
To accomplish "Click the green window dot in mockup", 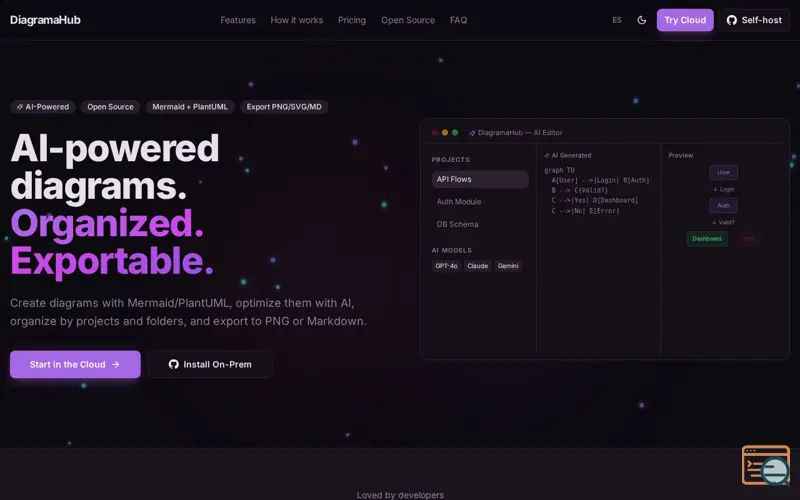I will (455, 133).
